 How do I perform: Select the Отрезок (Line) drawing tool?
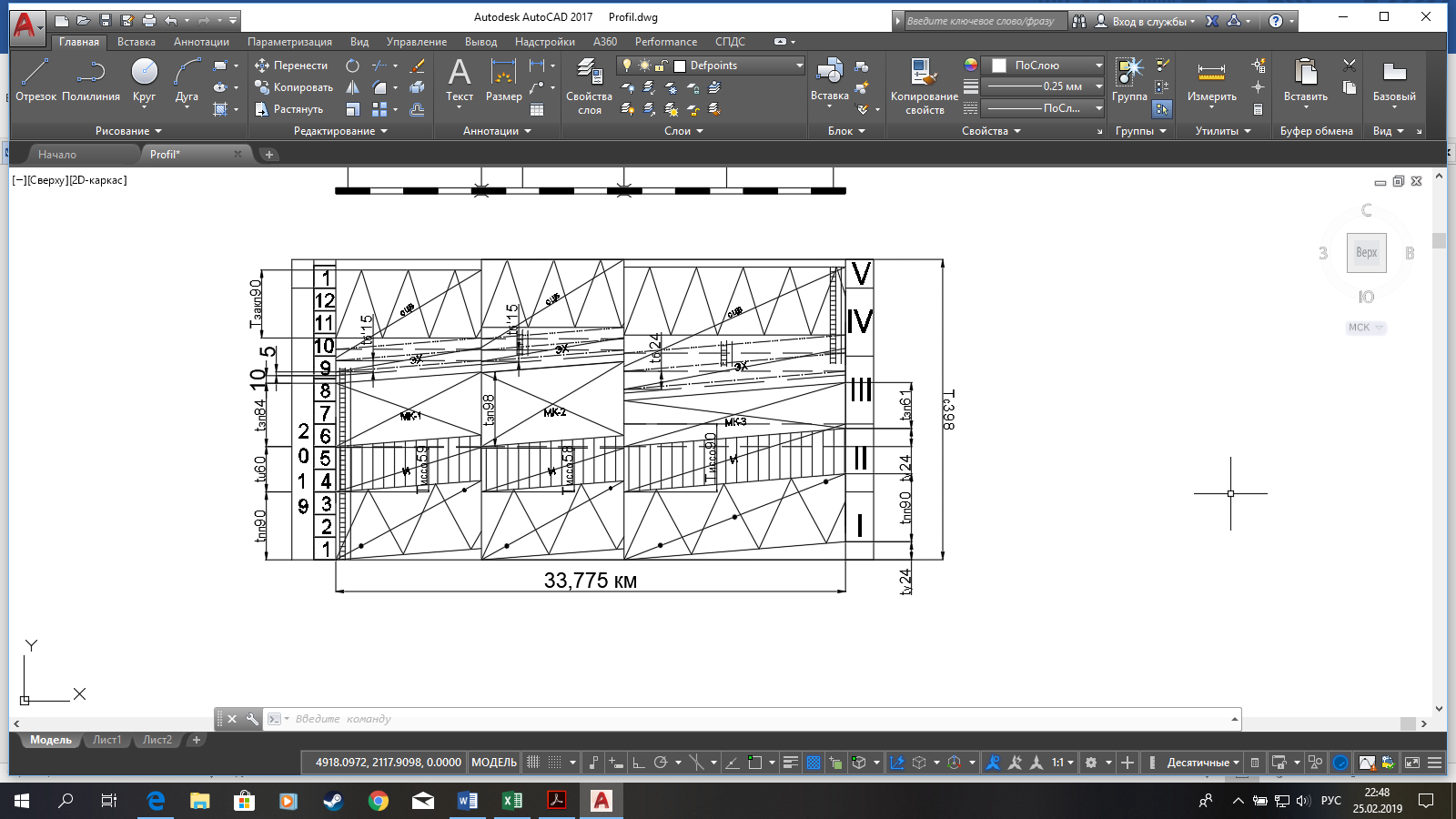pyautogui.click(x=35, y=80)
